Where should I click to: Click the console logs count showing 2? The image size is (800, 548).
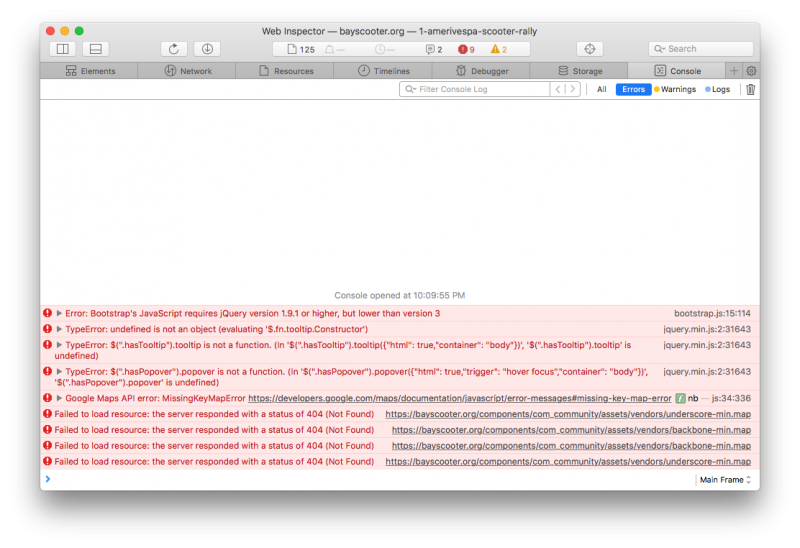434,49
